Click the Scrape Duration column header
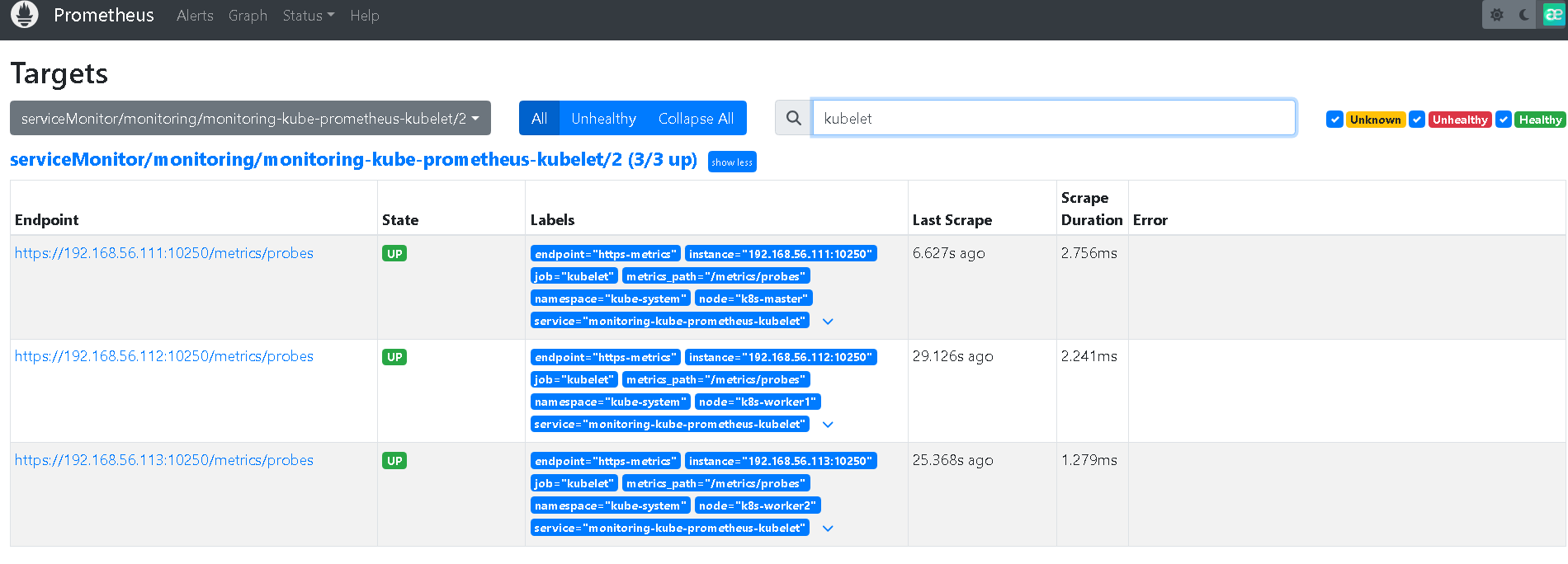Viewport: 1568px width, 564px height. click(x=1092, y=209)
